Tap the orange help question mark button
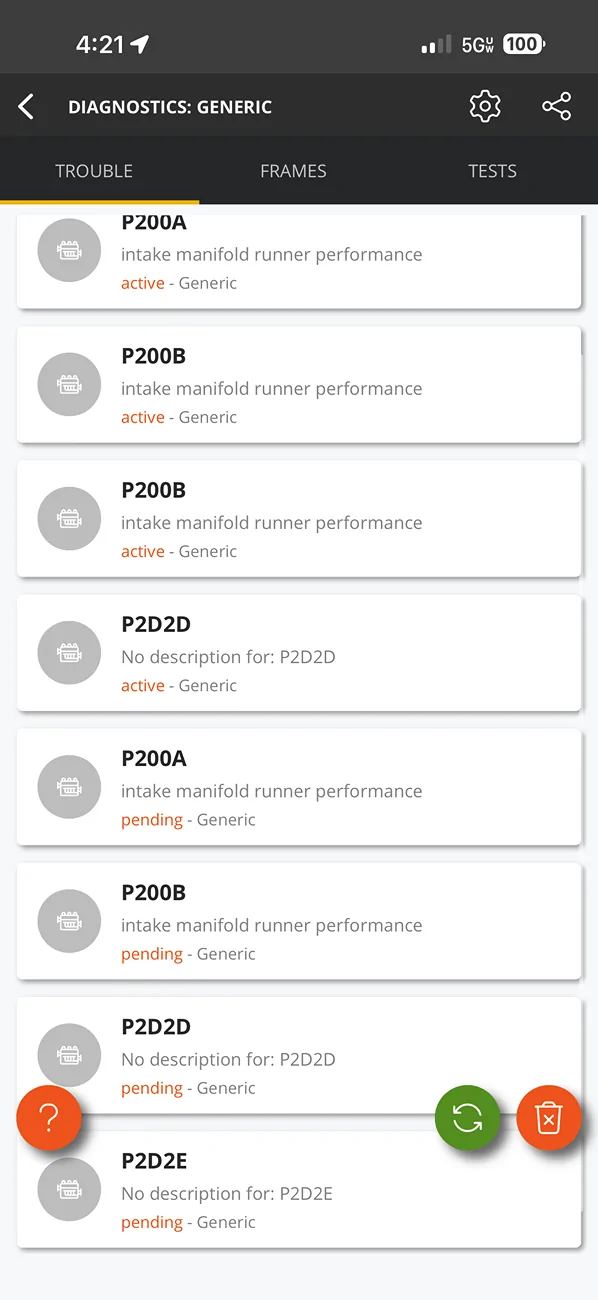 [x=48, y=1118]
